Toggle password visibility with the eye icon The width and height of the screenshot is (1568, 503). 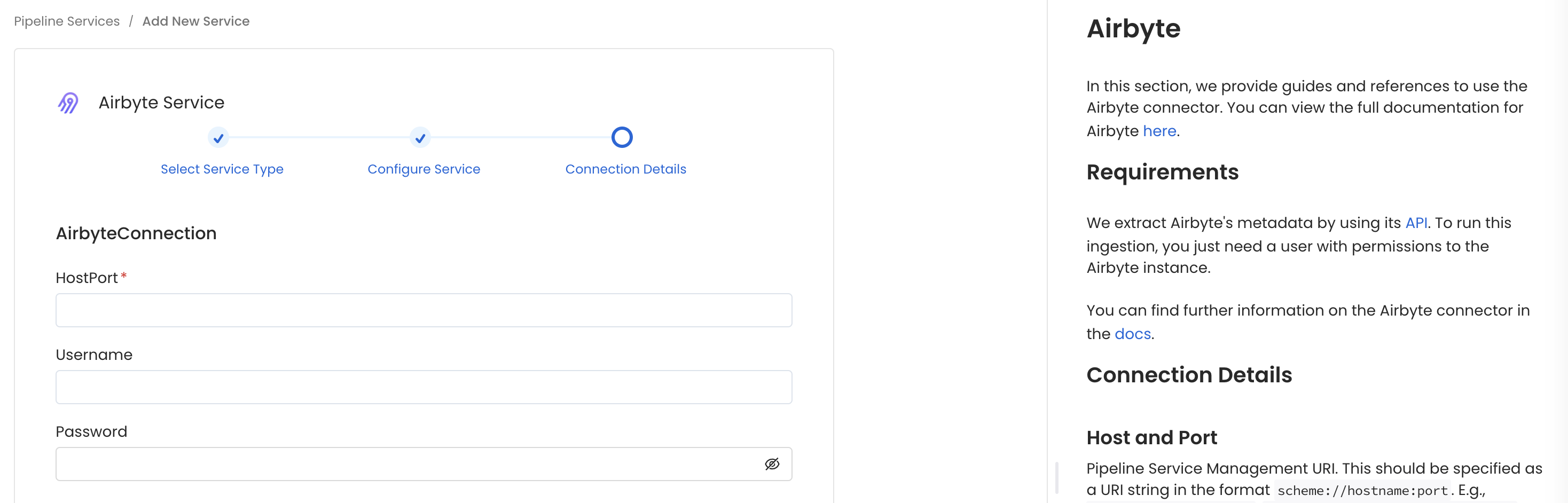[x=772, y=463]
